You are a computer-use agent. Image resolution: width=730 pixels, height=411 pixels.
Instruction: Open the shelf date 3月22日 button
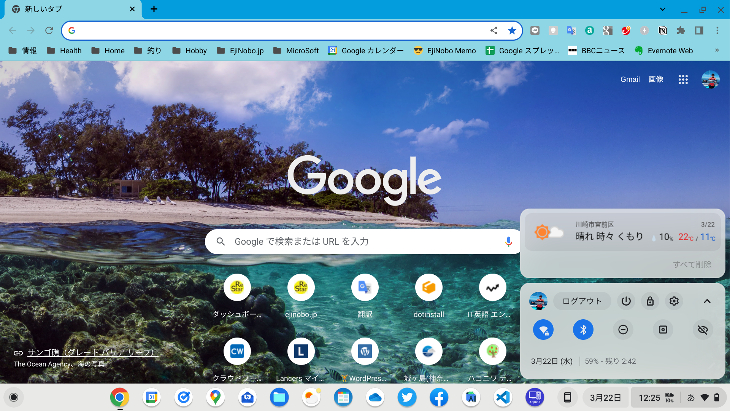(x=605, y=398)
